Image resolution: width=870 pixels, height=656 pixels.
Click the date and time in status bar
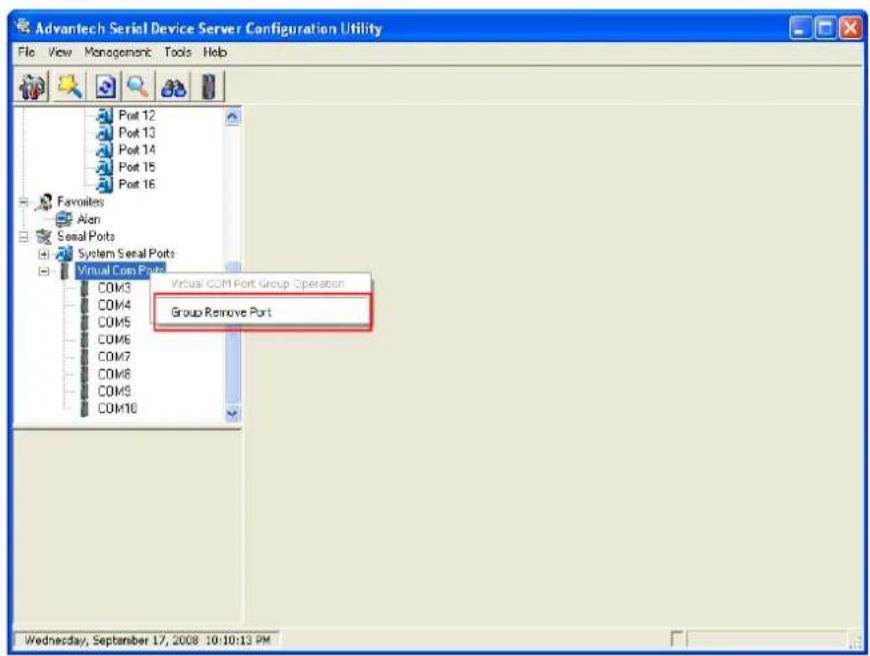tap(148, 640)
